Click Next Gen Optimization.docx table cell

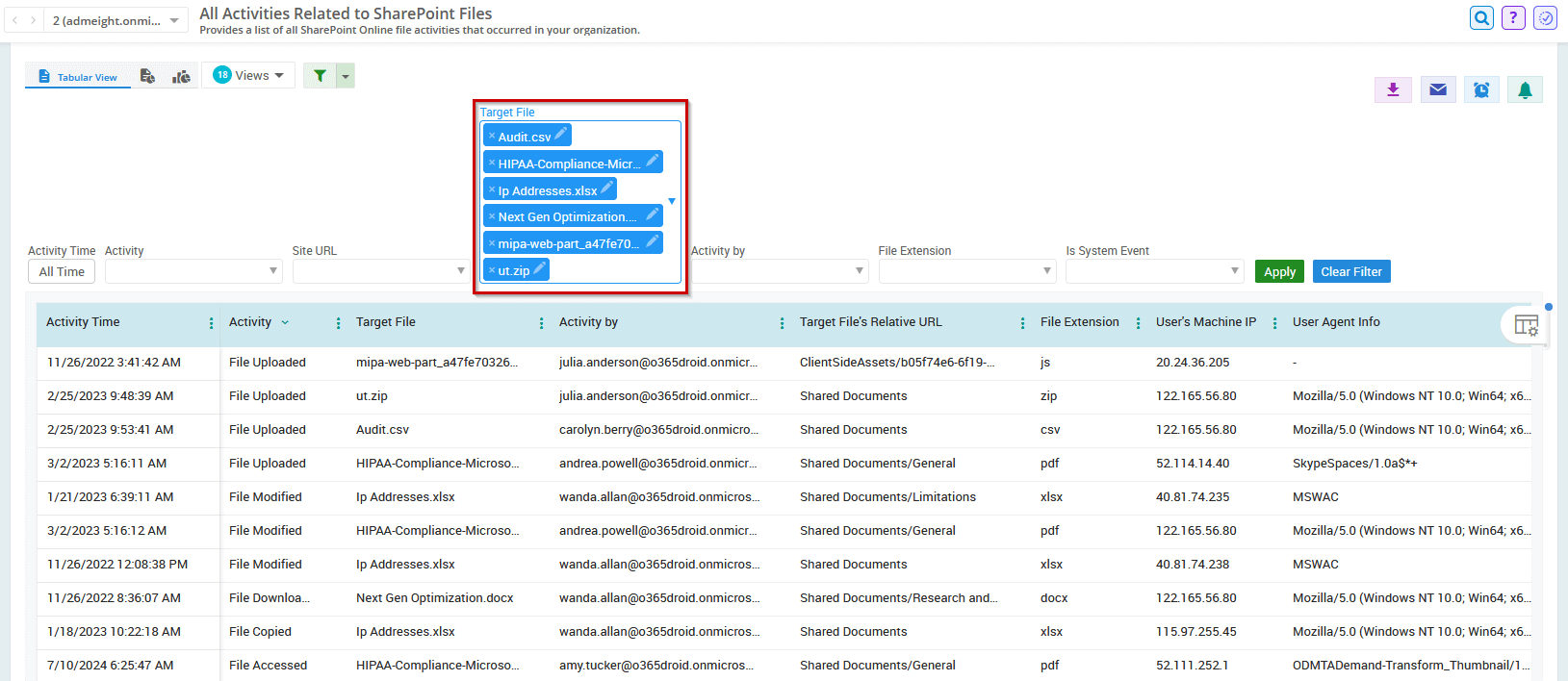(434, 598)
